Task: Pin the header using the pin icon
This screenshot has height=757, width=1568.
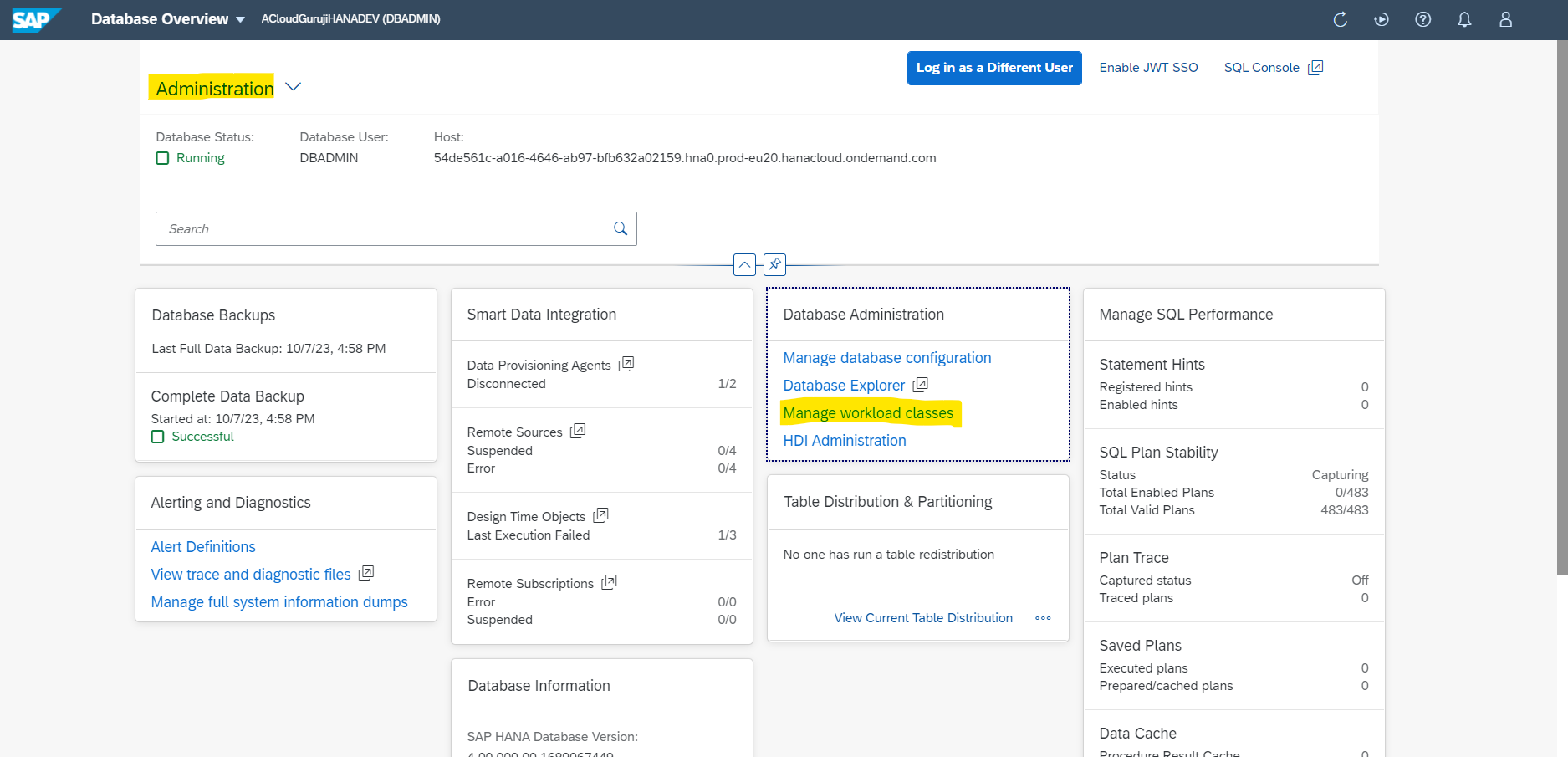Action: click(774, 264)
